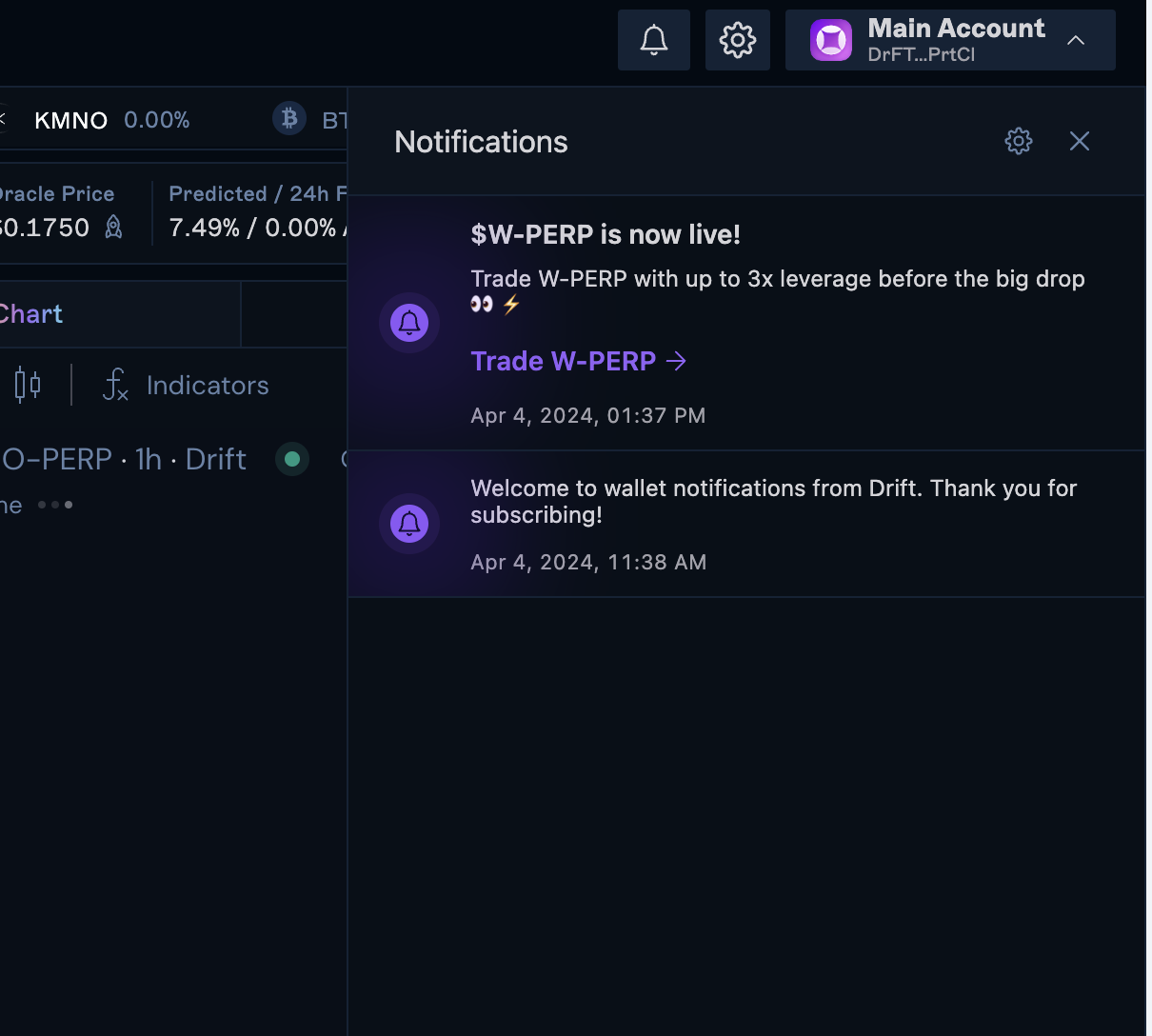Click the Main Account avatar icon

pos(831,41)
